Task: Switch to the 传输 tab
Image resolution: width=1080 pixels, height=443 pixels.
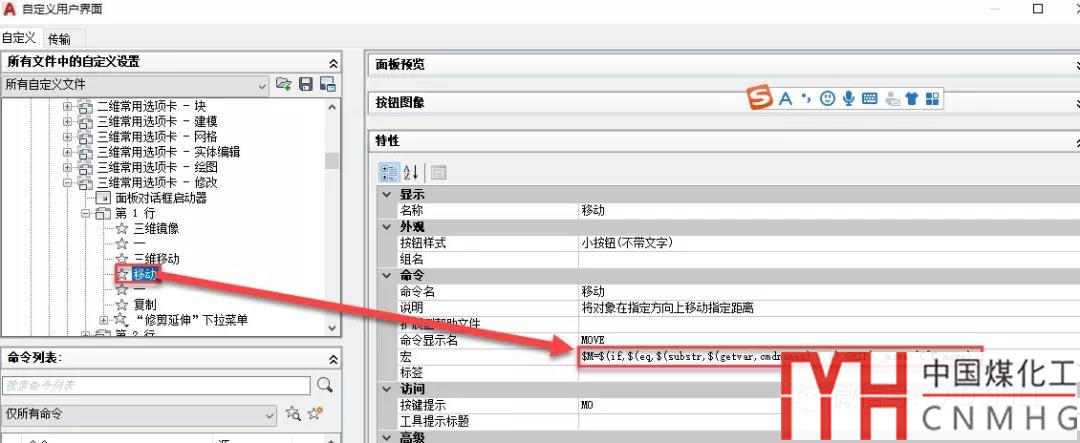Action: click(59, 39)
